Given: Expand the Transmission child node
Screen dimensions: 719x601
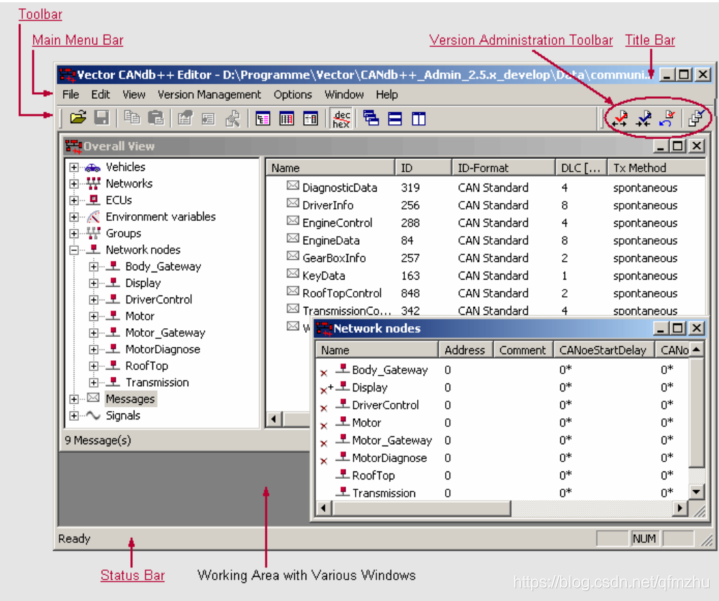Looking at the screenshot, I should 94,382.
